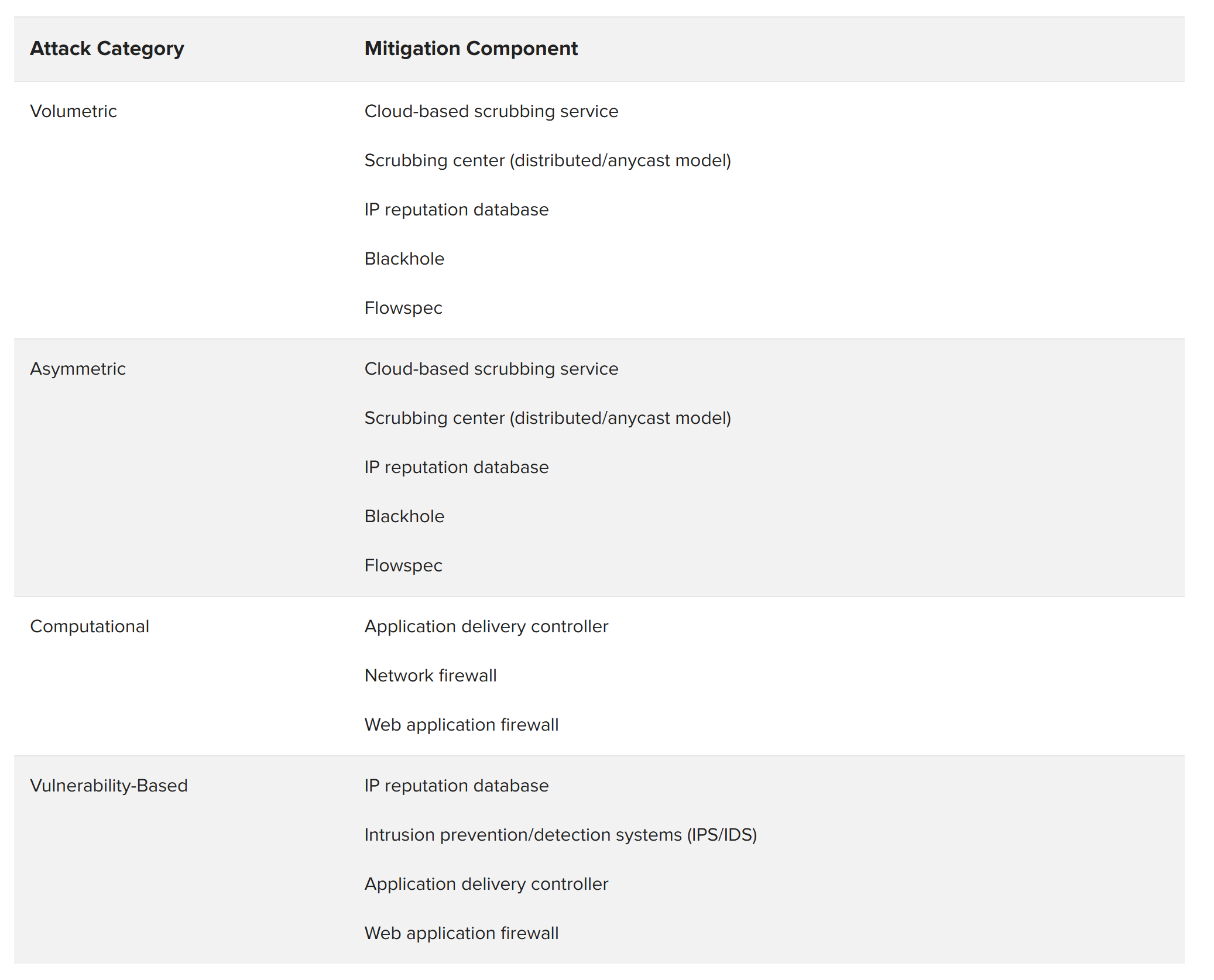Click Application delivery controller under Computational
This screenshot has width=1214, height=980.
(x=486, y=626)
